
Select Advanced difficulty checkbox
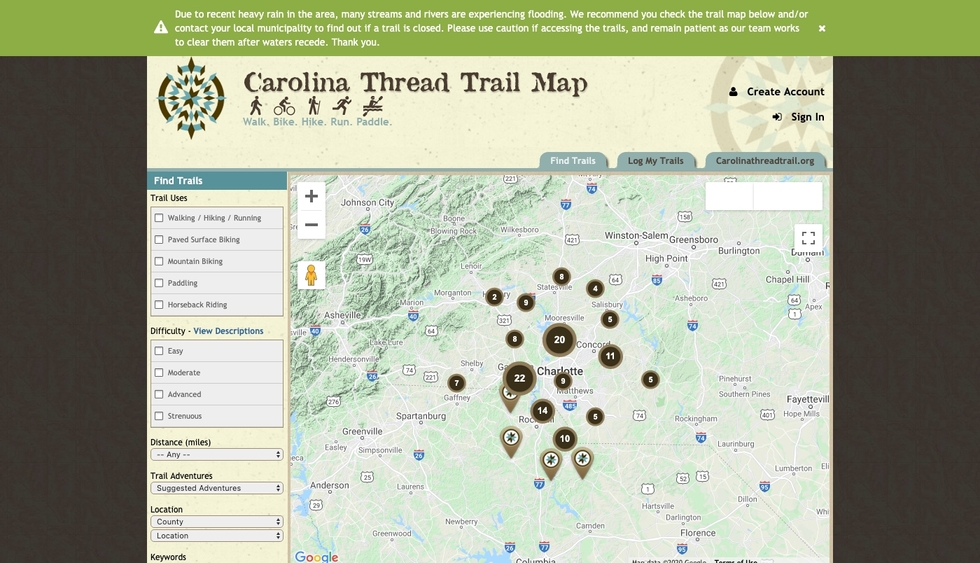[x=159, y=394]
